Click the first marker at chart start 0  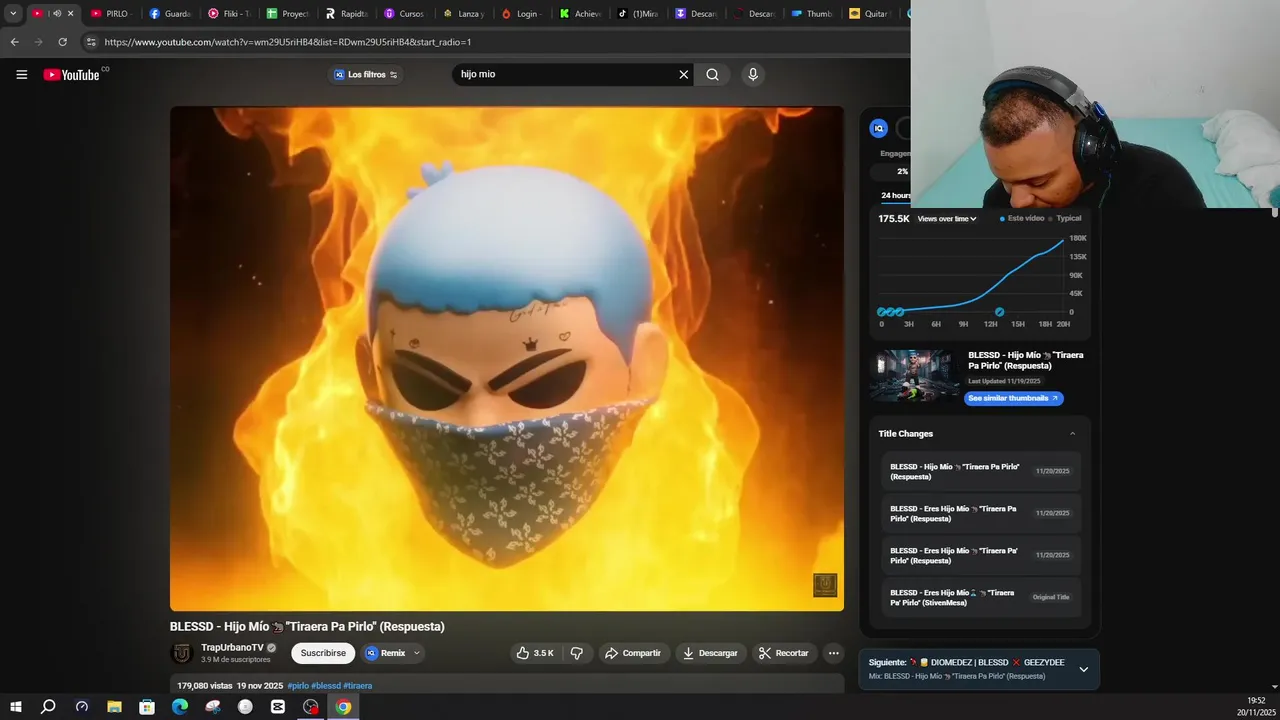point(881,312)
